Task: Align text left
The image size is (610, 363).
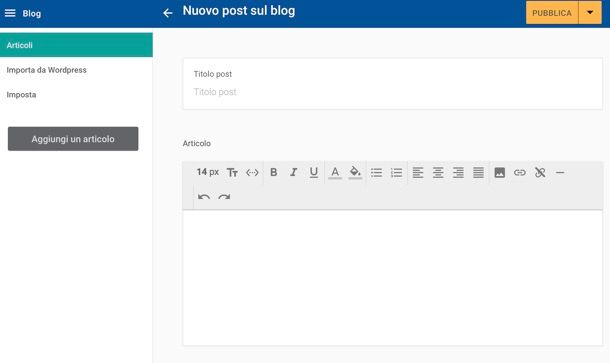Action: click(418, 172)
